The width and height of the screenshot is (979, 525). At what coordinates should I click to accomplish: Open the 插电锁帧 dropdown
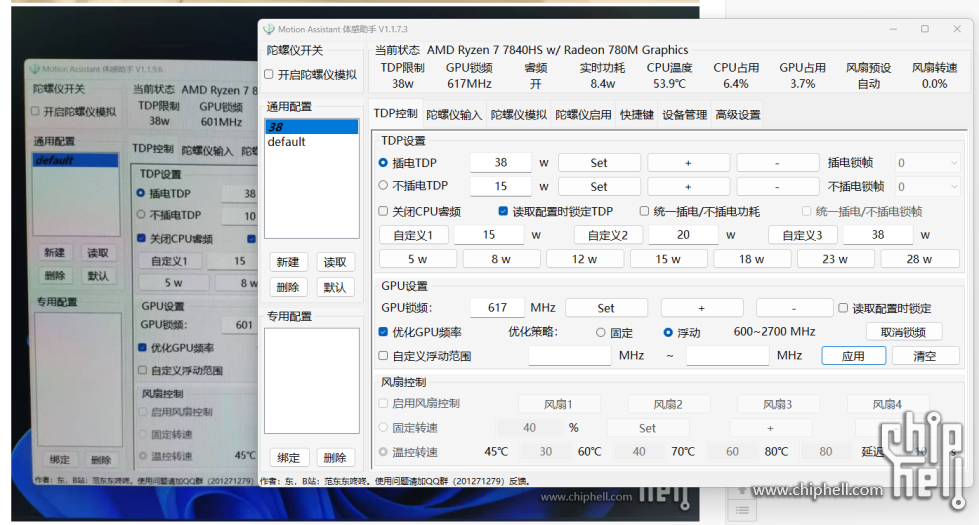coord(927,163)
